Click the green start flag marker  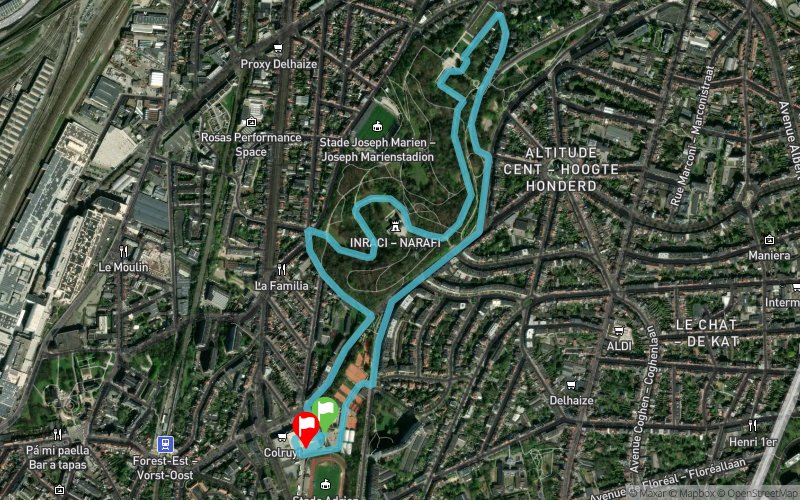coord(326,413)
